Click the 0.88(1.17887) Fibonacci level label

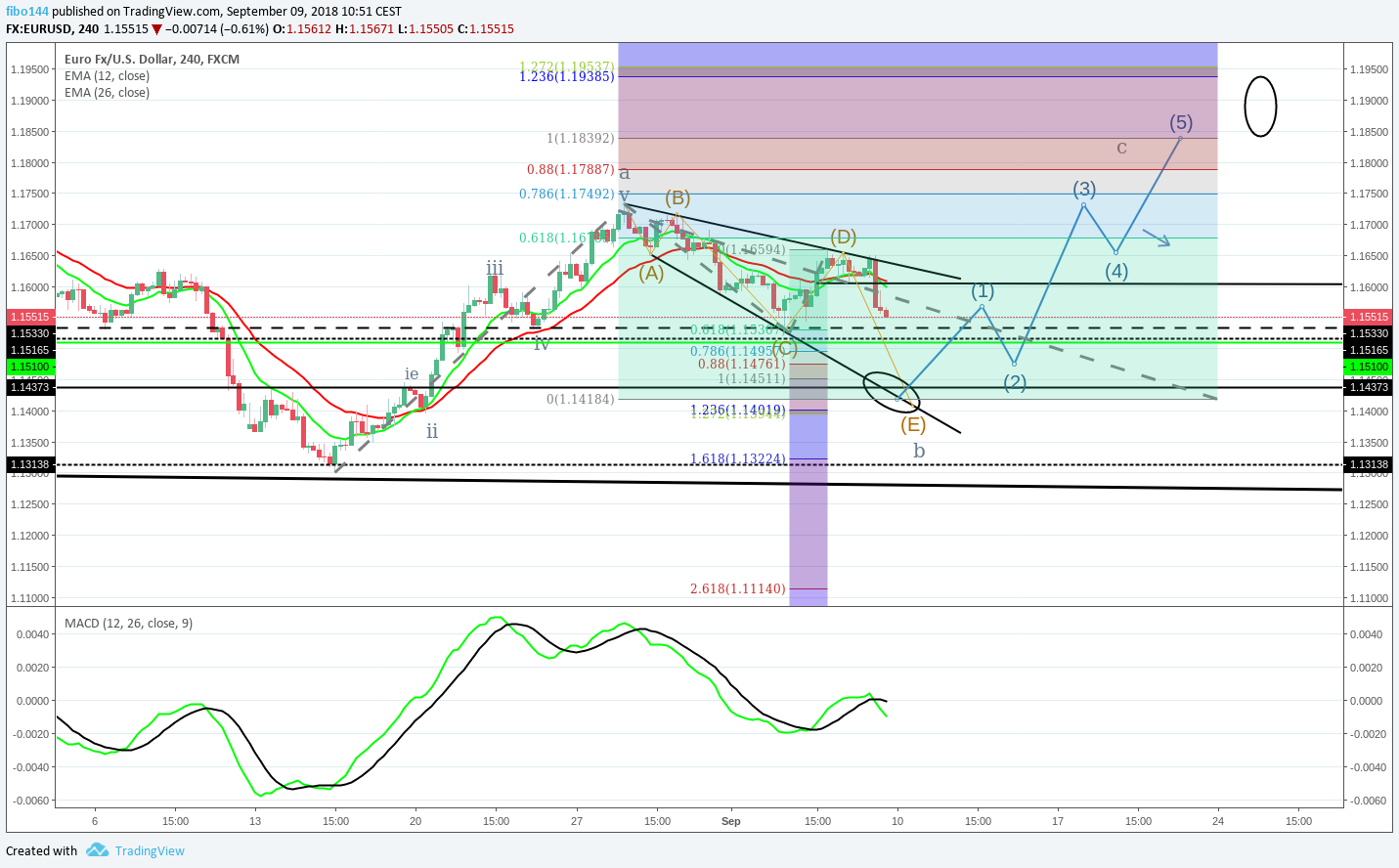point(570,169)
